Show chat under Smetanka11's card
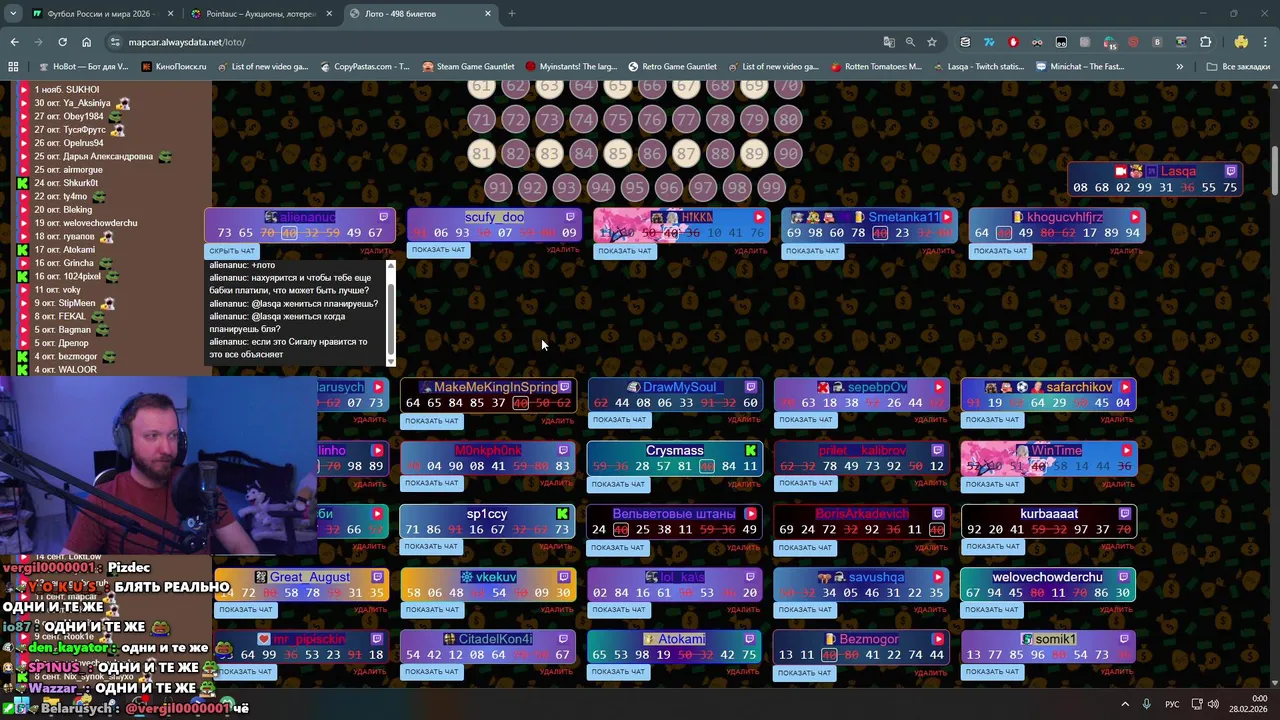Viewport: 1280px width, 720px height. (x=812, y=251)
